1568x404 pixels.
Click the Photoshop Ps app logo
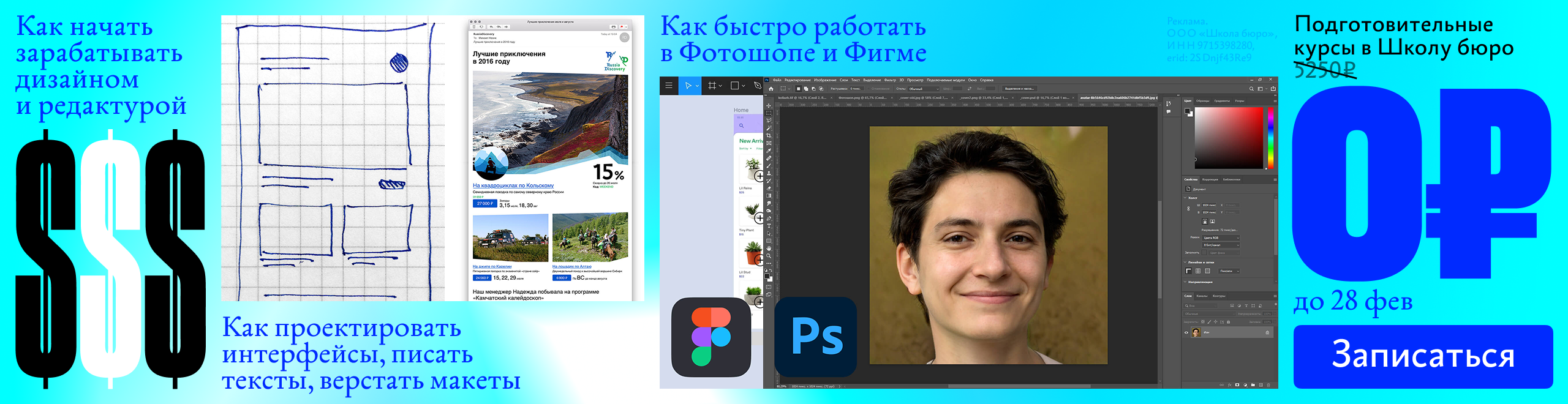(x=816, y=337)
